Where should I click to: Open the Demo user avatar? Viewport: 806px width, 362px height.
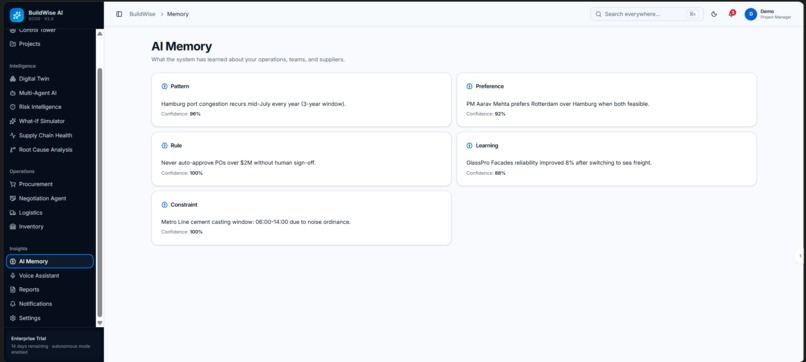(x=750, y=14)
